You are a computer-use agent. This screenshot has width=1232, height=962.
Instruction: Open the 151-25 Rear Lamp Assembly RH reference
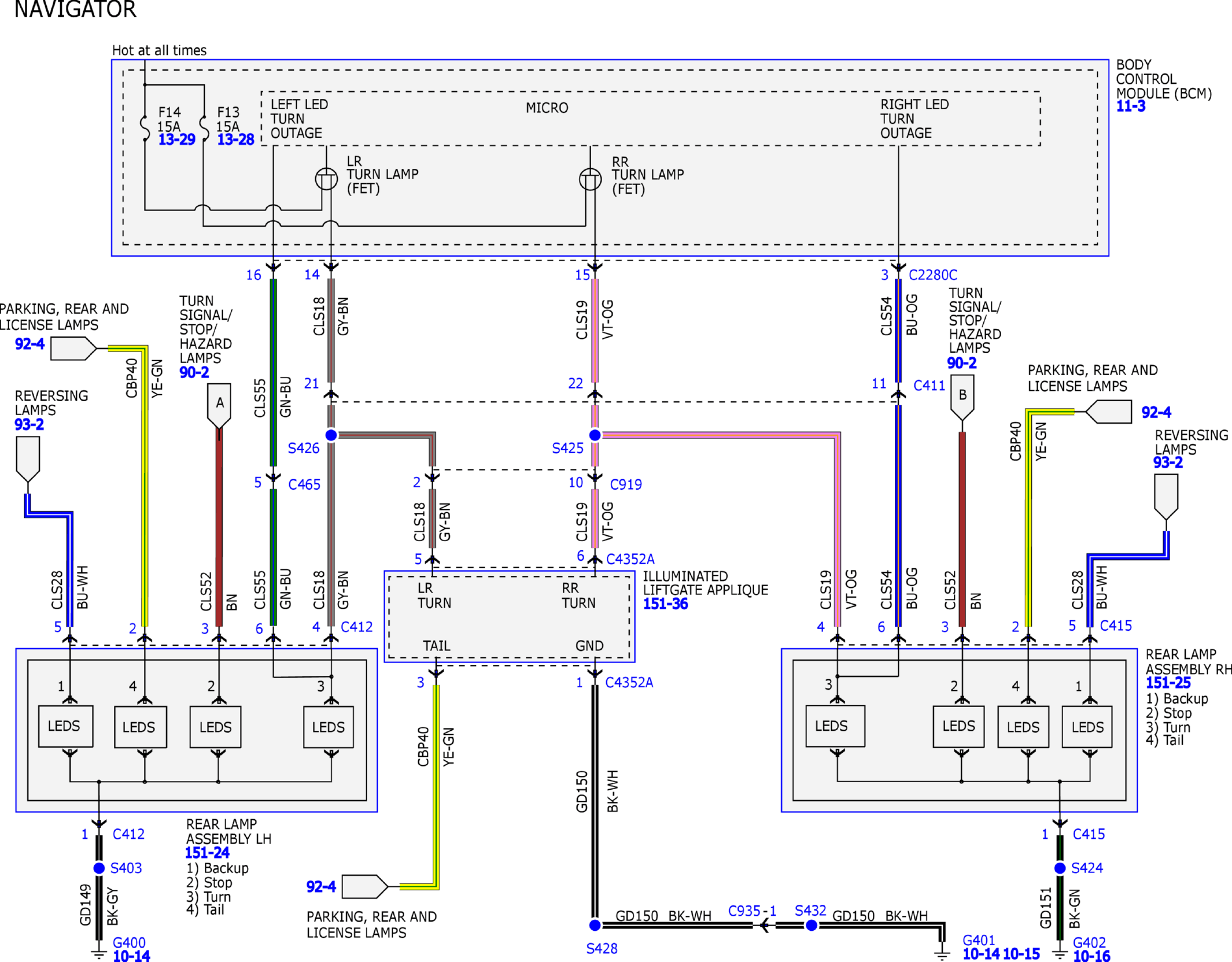(1168, 683)
